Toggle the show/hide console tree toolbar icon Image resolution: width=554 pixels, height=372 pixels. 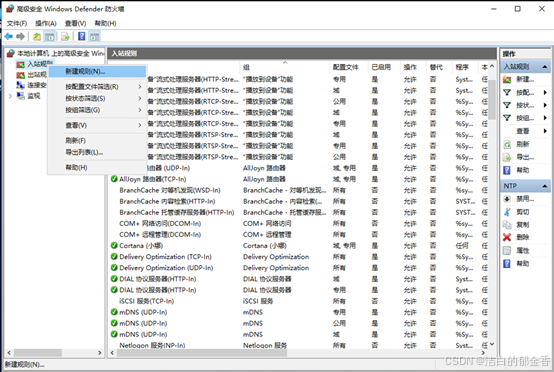pos(50,36)
